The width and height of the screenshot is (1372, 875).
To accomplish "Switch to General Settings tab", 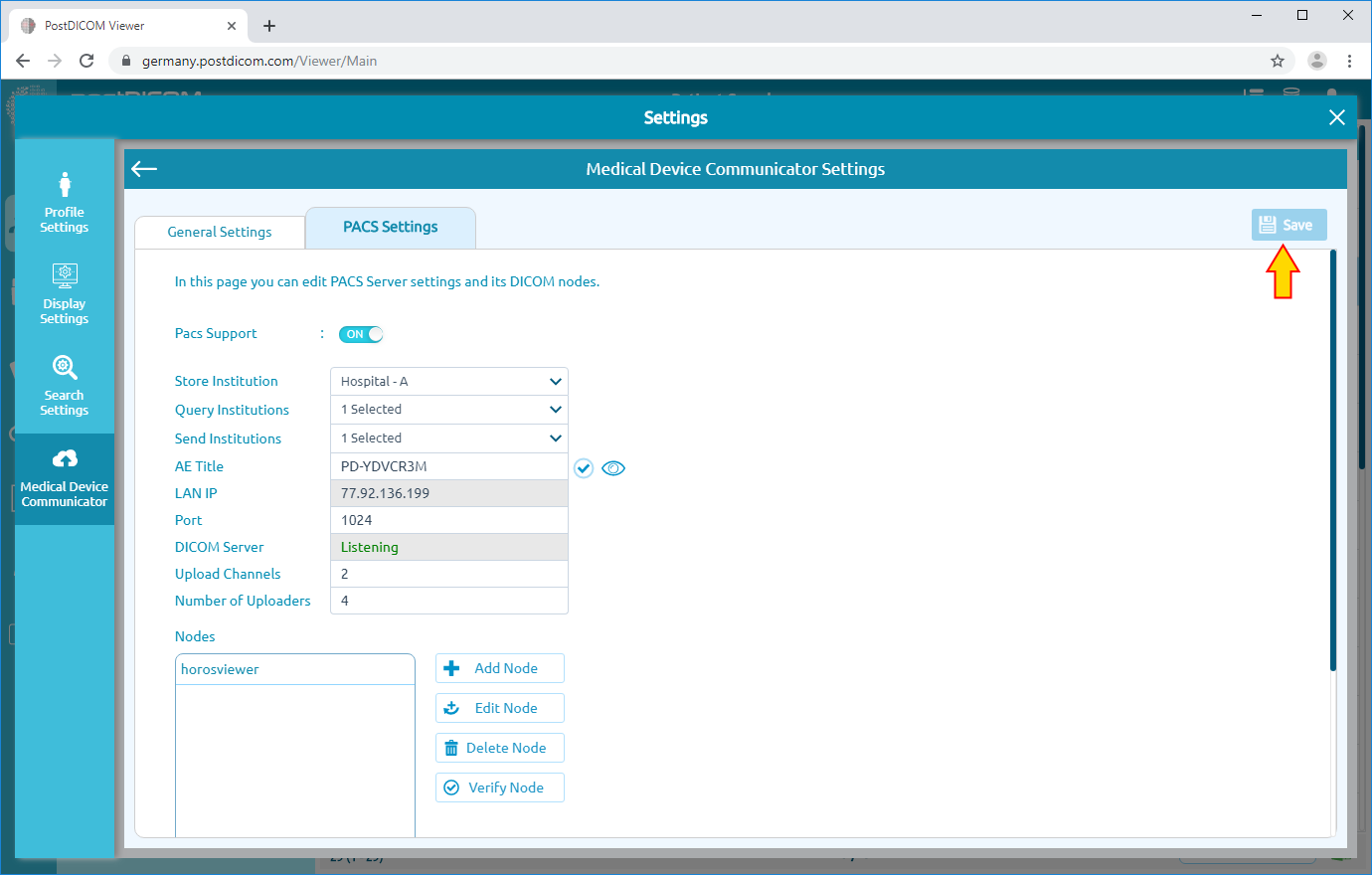I will (x=220, y=232).
